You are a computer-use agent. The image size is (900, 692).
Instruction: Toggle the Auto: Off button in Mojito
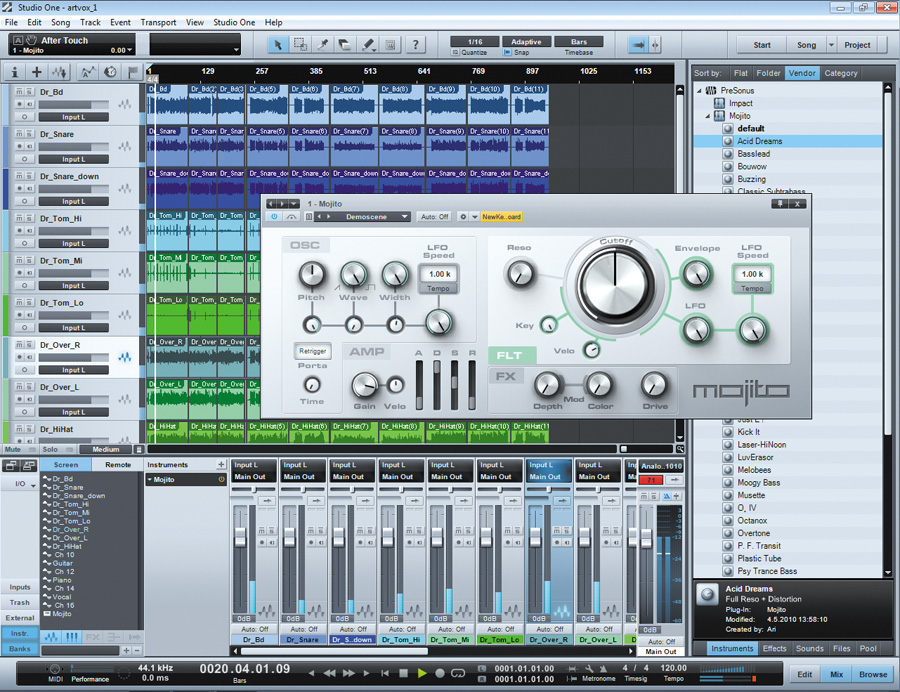434,217
